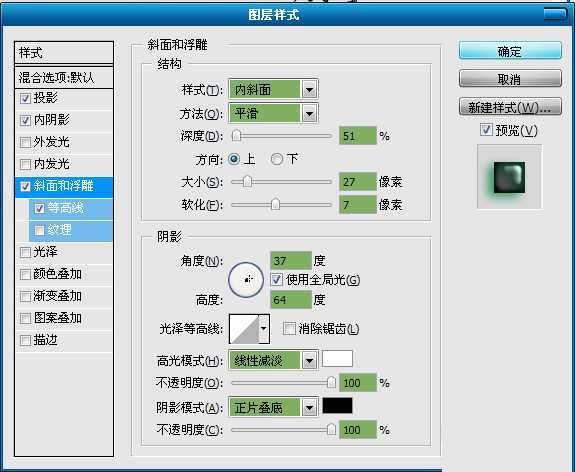The height and width of the screenshot is (472, 575).
Task: Click the gloss contour curve preview
Action: click(244, 329)
